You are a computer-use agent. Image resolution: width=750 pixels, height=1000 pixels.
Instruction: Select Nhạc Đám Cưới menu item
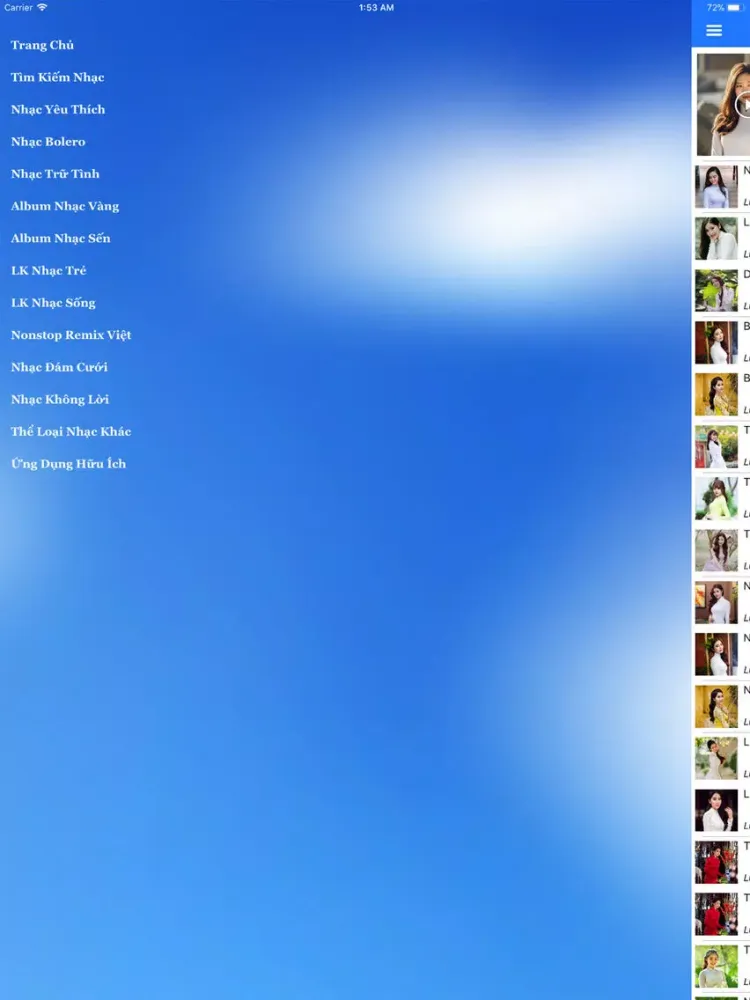59,367
